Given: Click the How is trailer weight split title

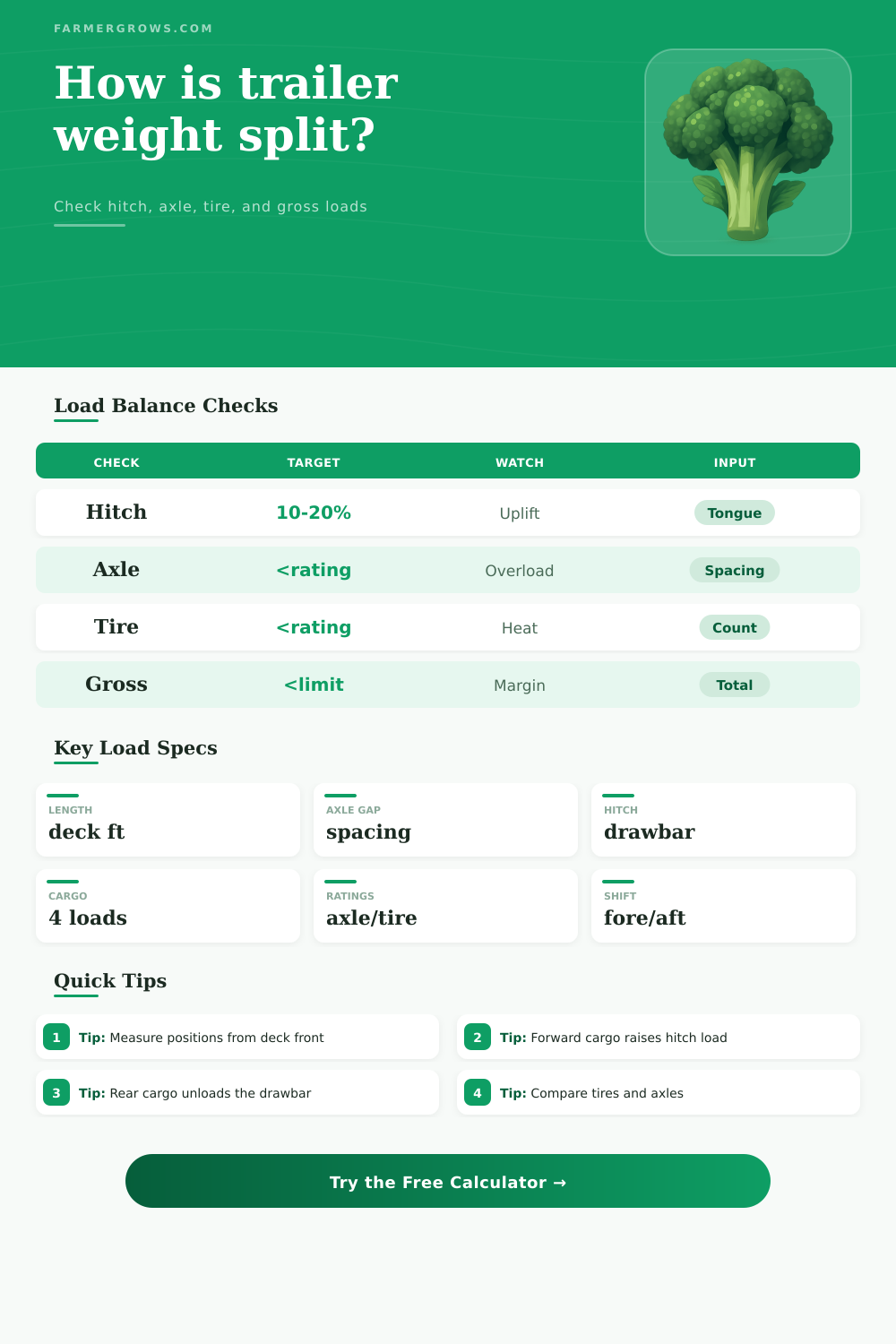Looking at the screenshot, I should [x=226, y=108].
